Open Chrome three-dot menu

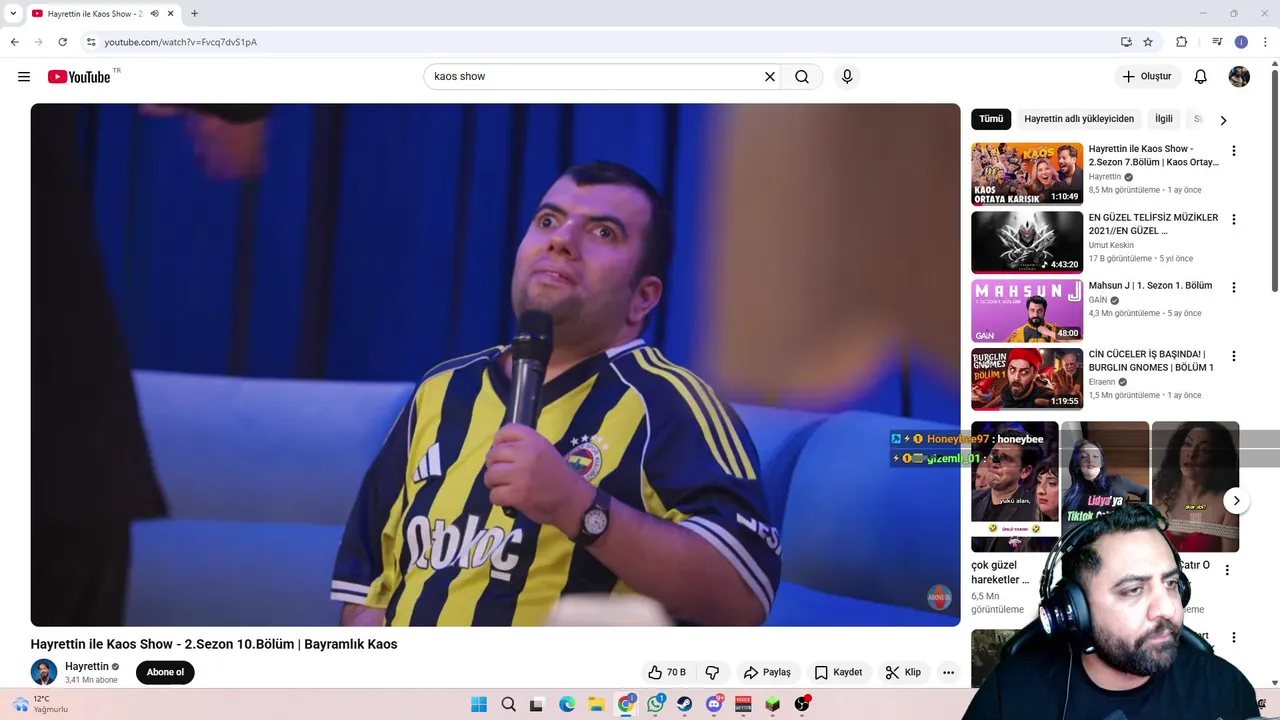[1266, 42]
